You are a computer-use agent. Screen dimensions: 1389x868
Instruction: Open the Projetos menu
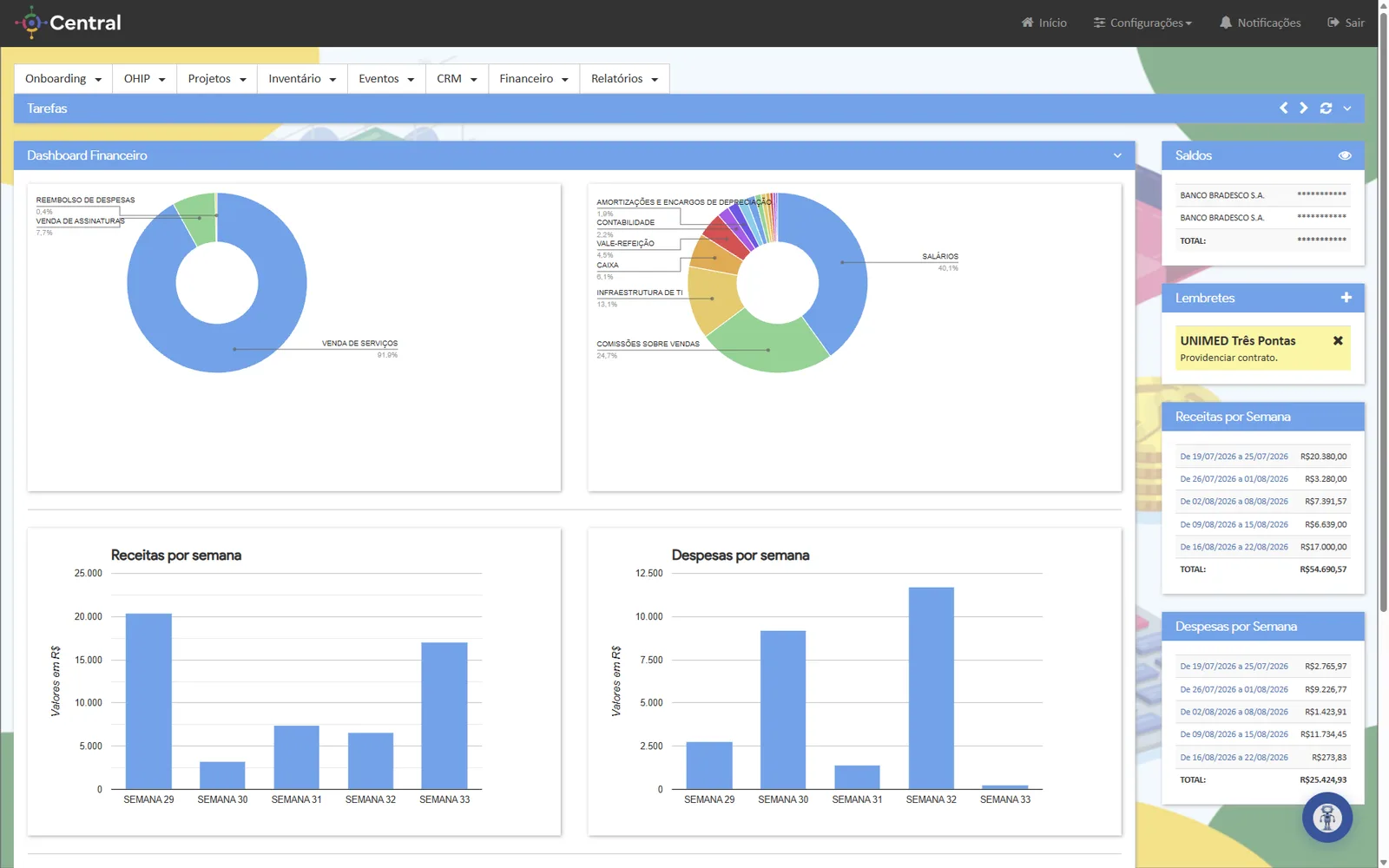[217, 79]
